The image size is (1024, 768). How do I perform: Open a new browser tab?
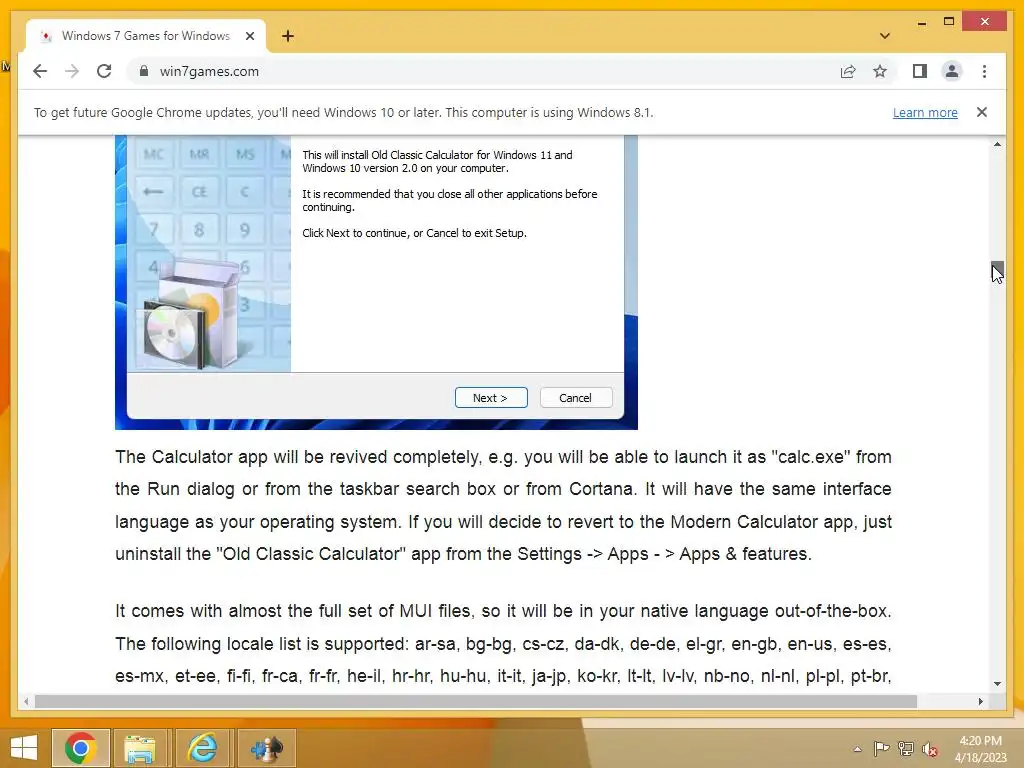point(287,36)
